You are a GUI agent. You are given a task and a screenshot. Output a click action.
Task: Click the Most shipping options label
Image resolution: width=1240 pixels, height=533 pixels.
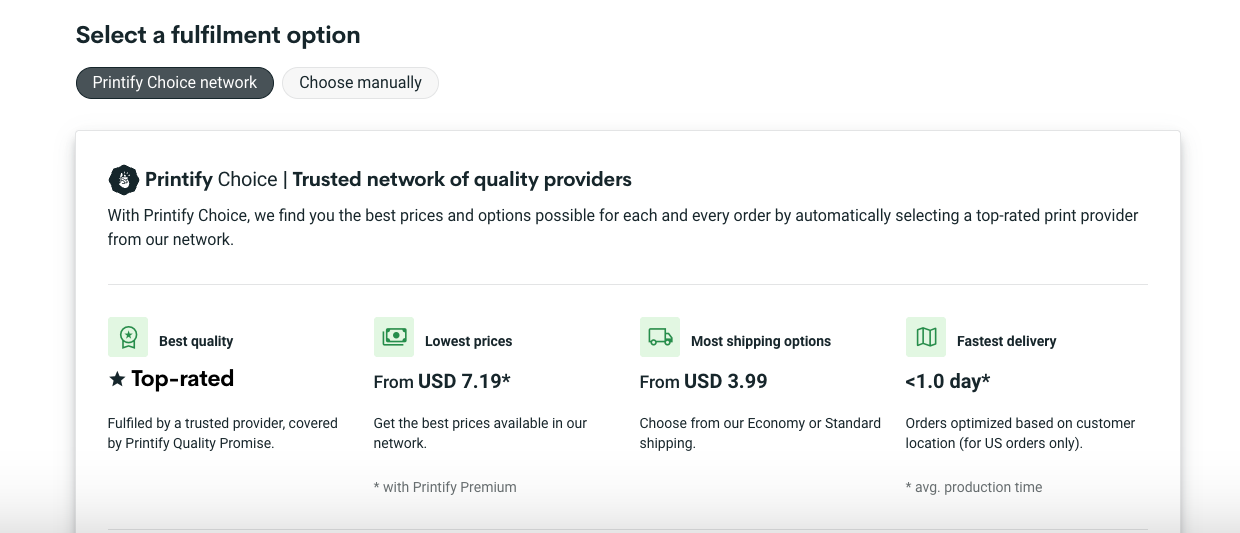coord(761,341)
